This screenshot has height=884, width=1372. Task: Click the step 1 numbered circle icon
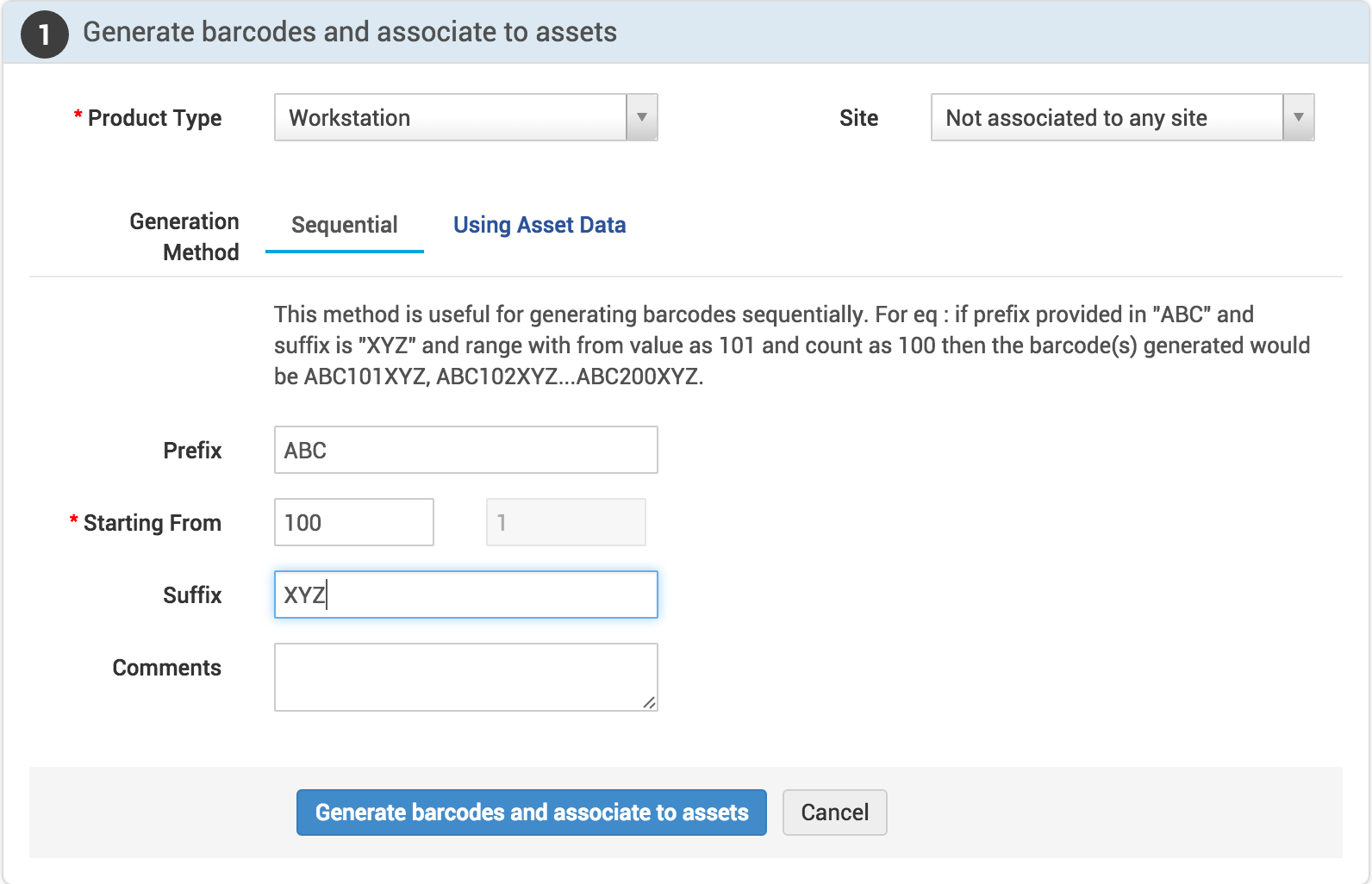(44, 34)
